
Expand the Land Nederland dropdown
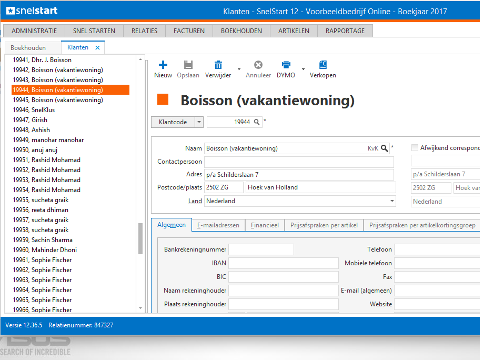tap(392, 201)
